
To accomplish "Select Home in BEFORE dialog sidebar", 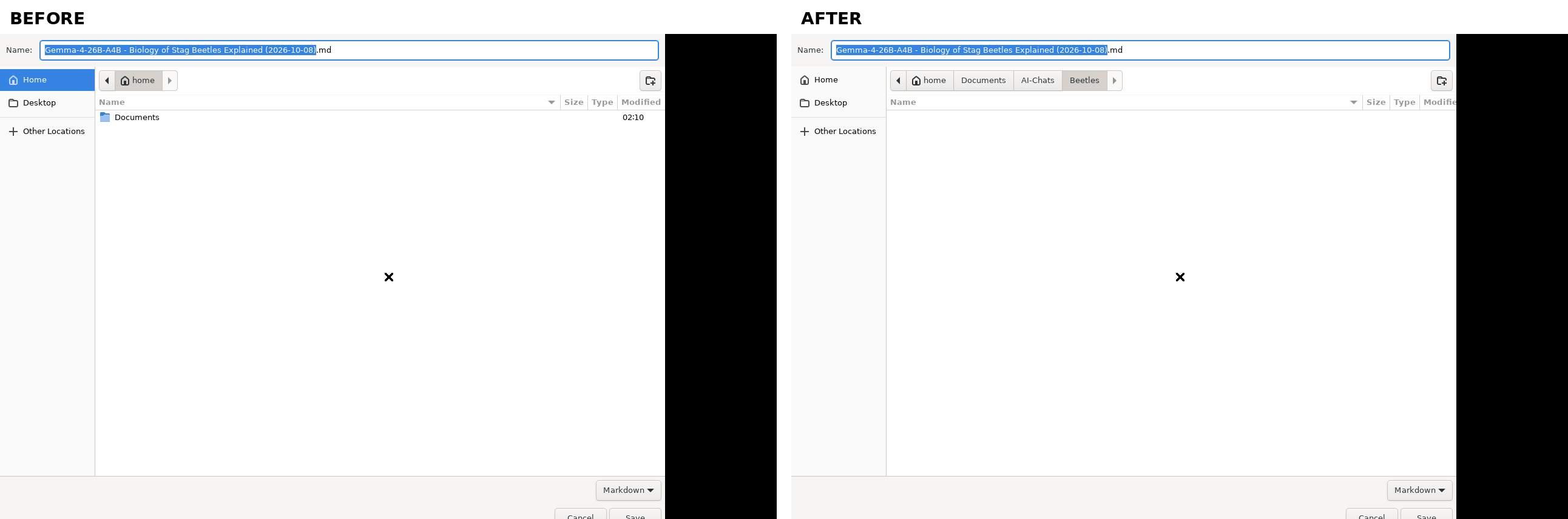I will pos(47,79).
